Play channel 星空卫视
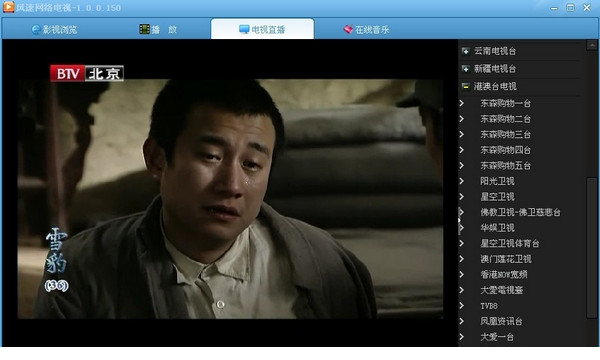Screen dimensions: 600x360 pyautogui.click(x=497, y=197)
